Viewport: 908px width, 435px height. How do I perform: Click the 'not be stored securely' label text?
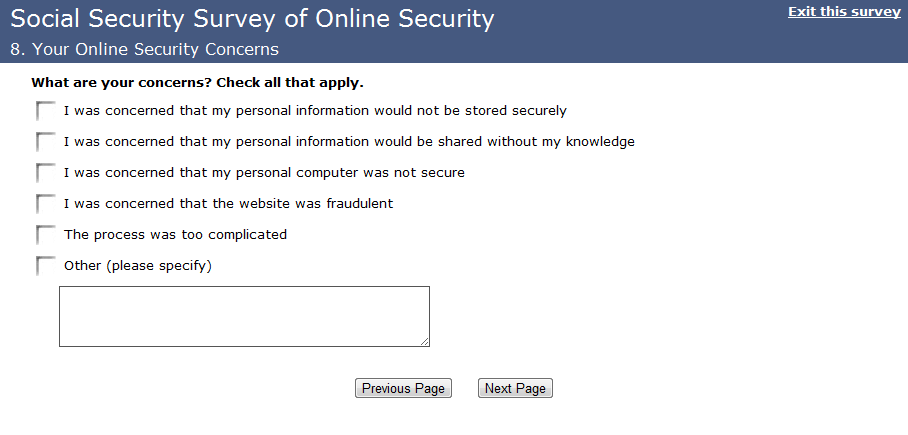pos(315,111)
